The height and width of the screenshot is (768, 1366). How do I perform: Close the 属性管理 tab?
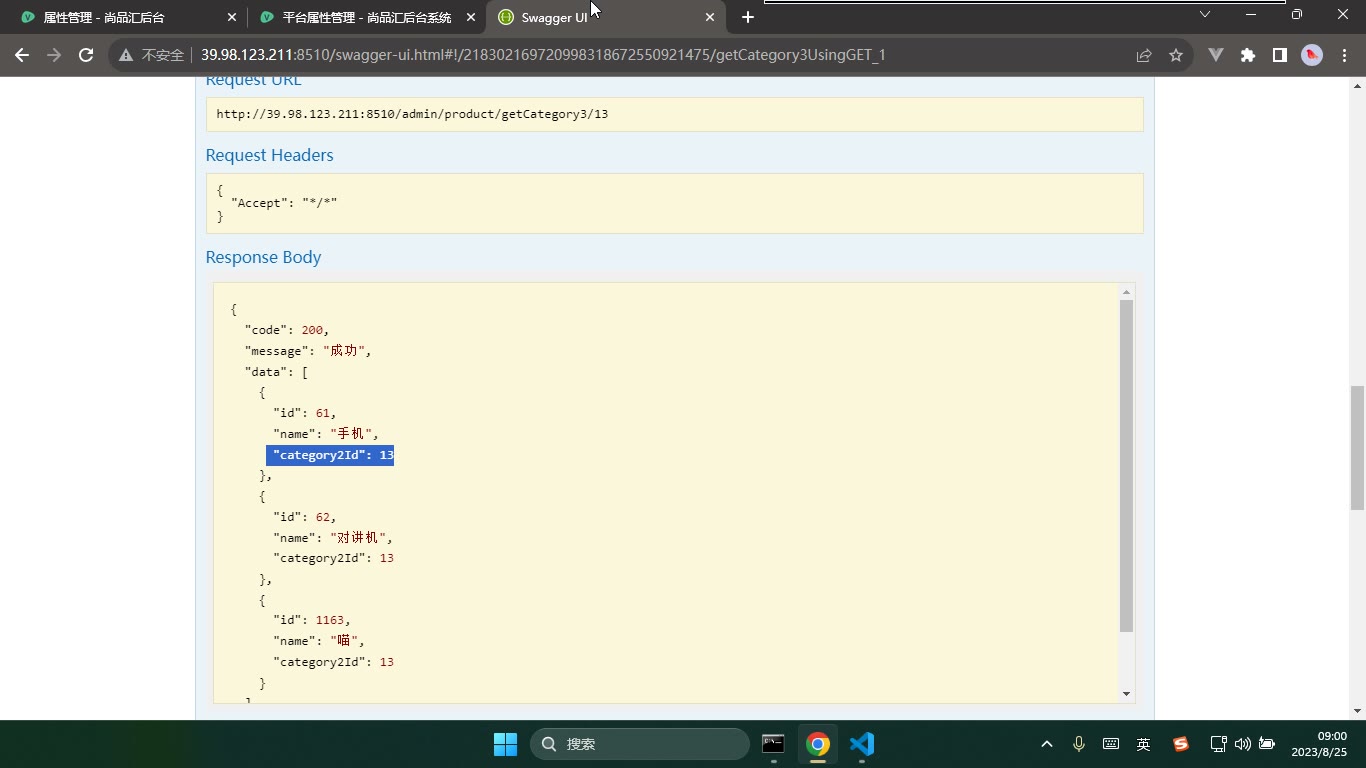pyautogui.click(x=232, y=17)
